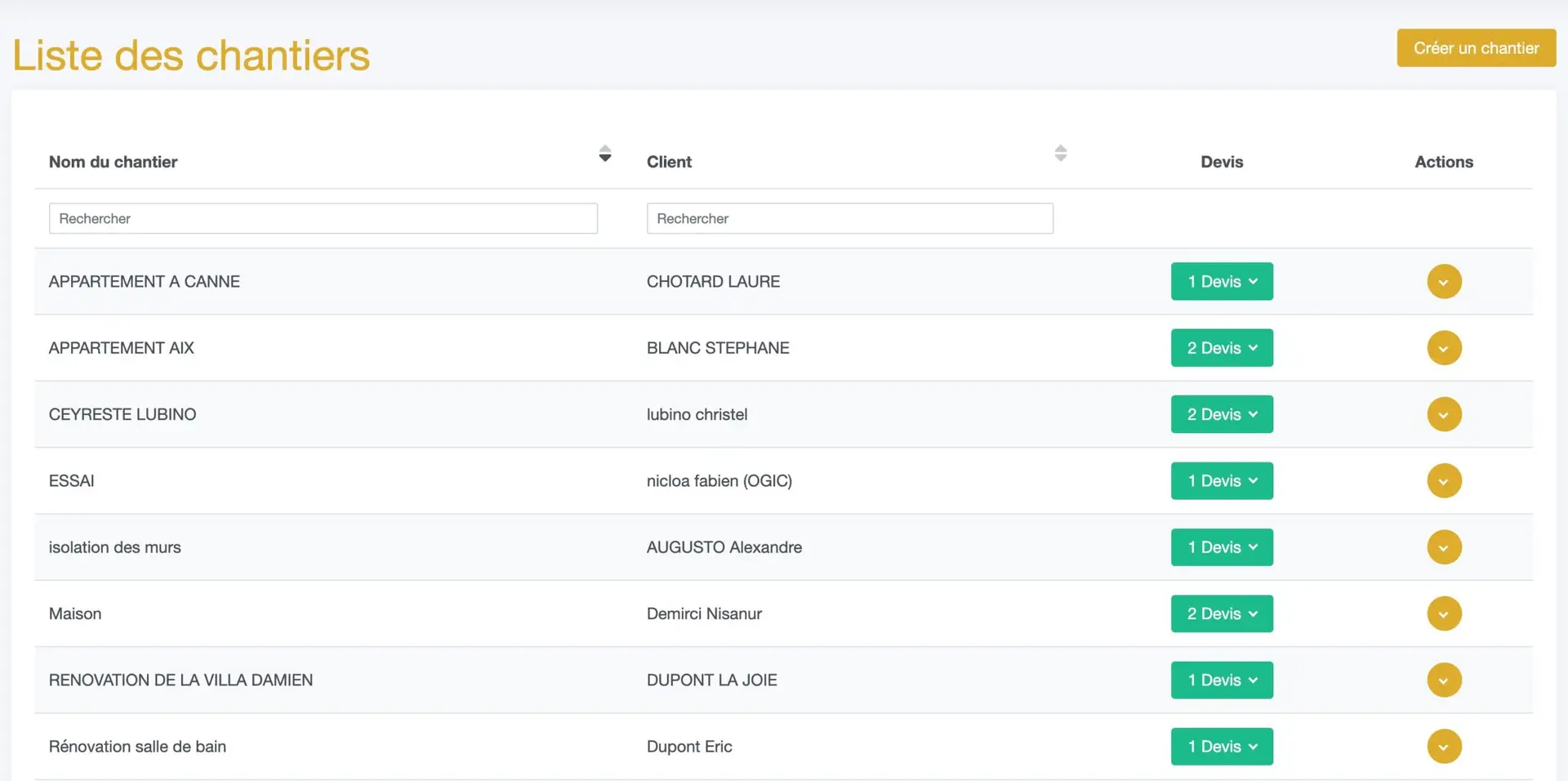Open actions menu for isolation des murs

[1444, 547]
